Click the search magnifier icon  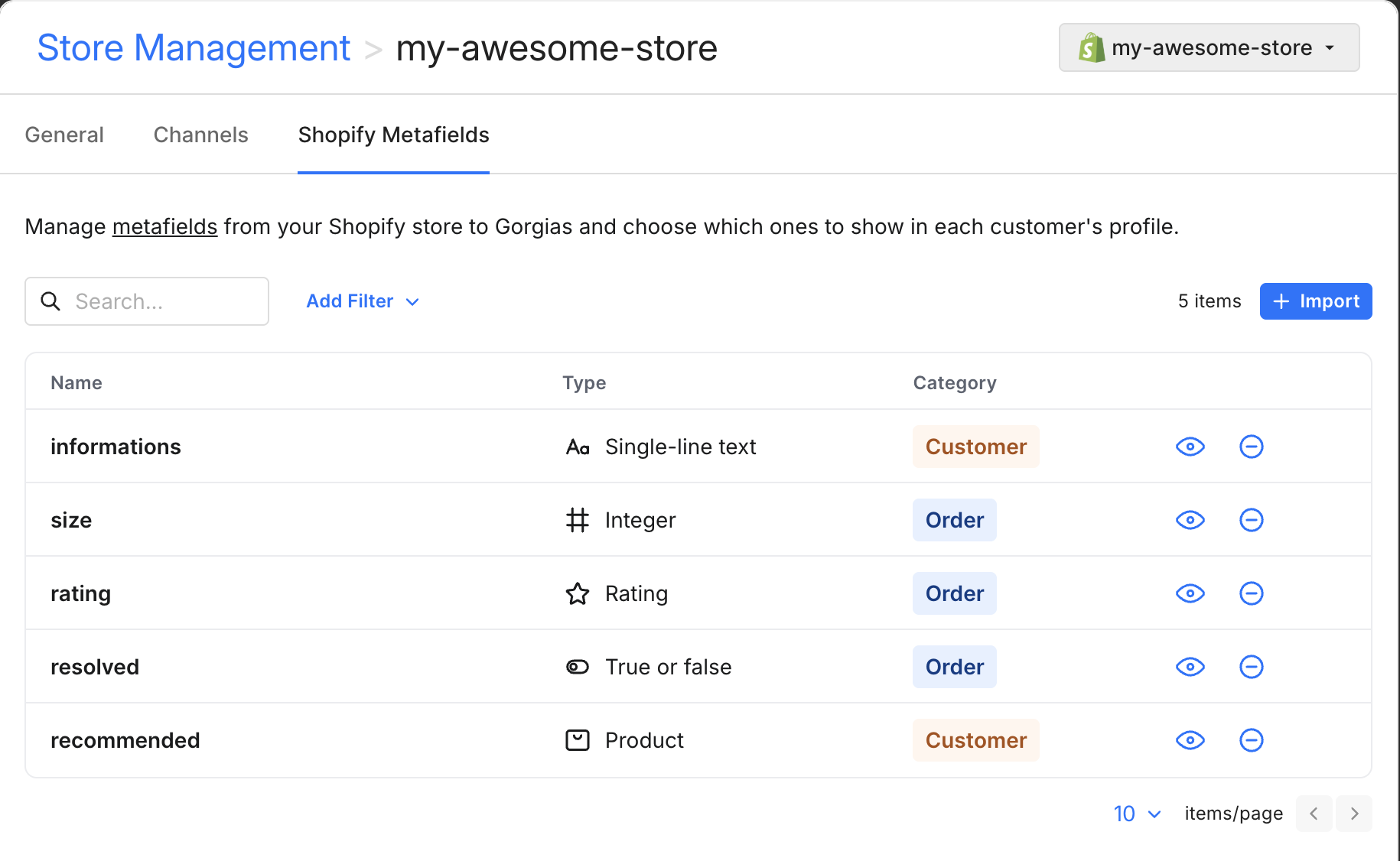tap(50, 301)
